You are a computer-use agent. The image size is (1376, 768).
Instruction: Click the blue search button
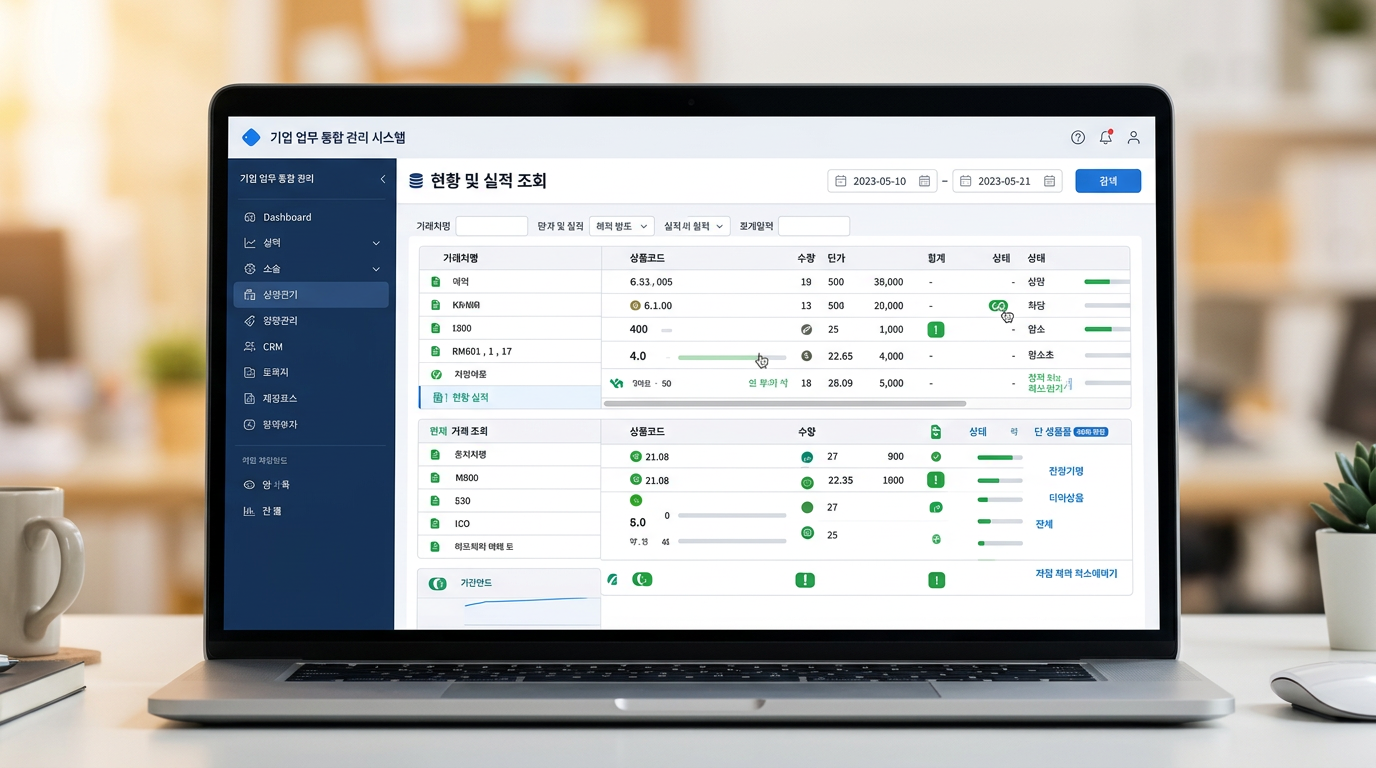click(1108, 181)
